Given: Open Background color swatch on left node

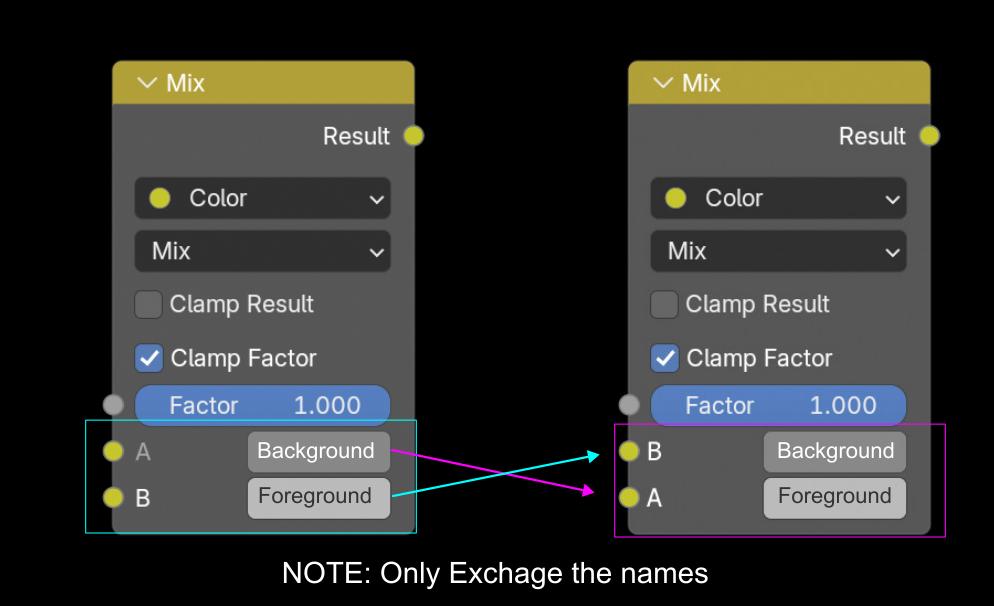Looking at the screenshot, I should coord(319,451).
